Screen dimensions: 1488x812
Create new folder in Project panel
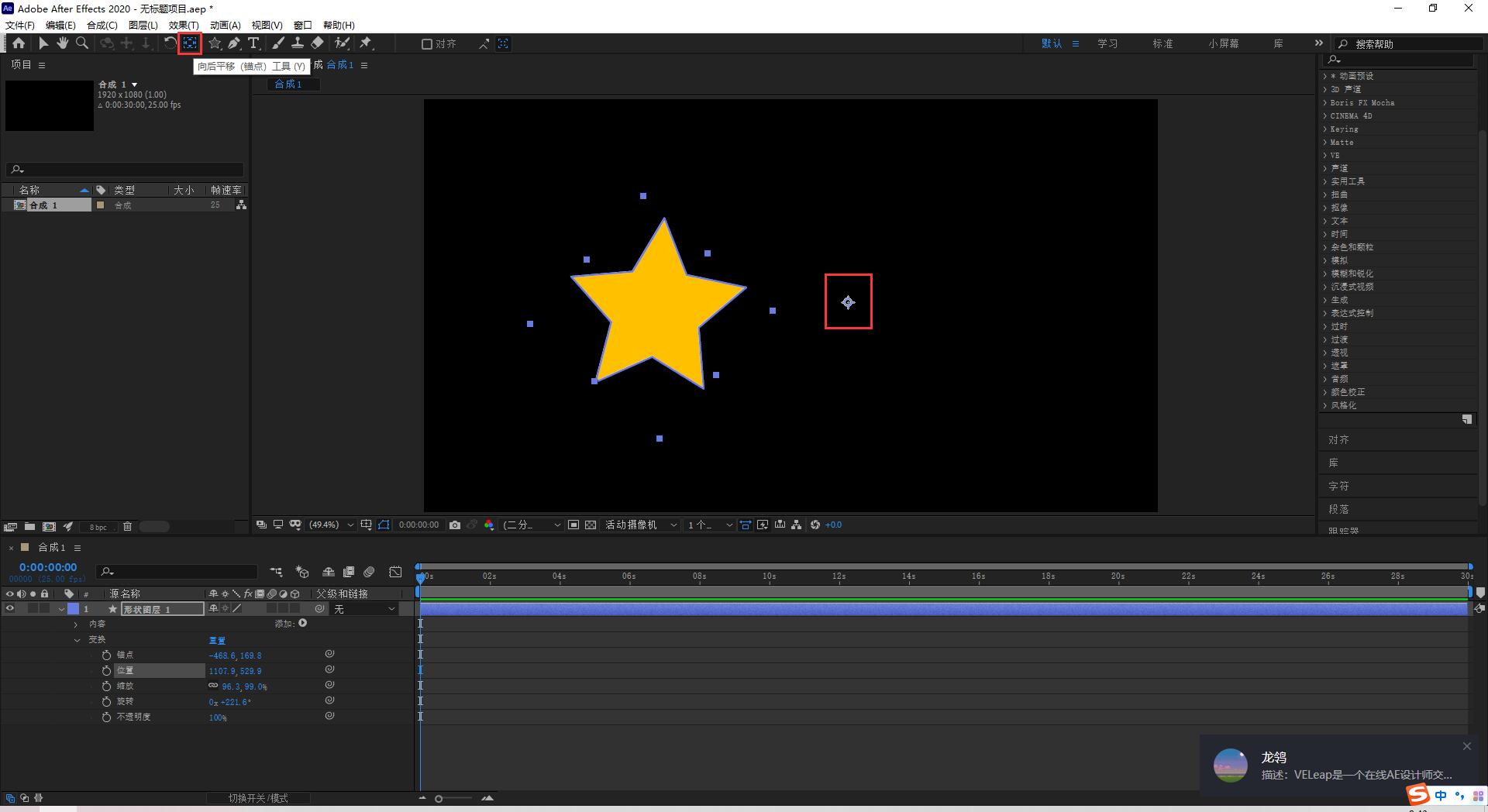coord(29,526)
